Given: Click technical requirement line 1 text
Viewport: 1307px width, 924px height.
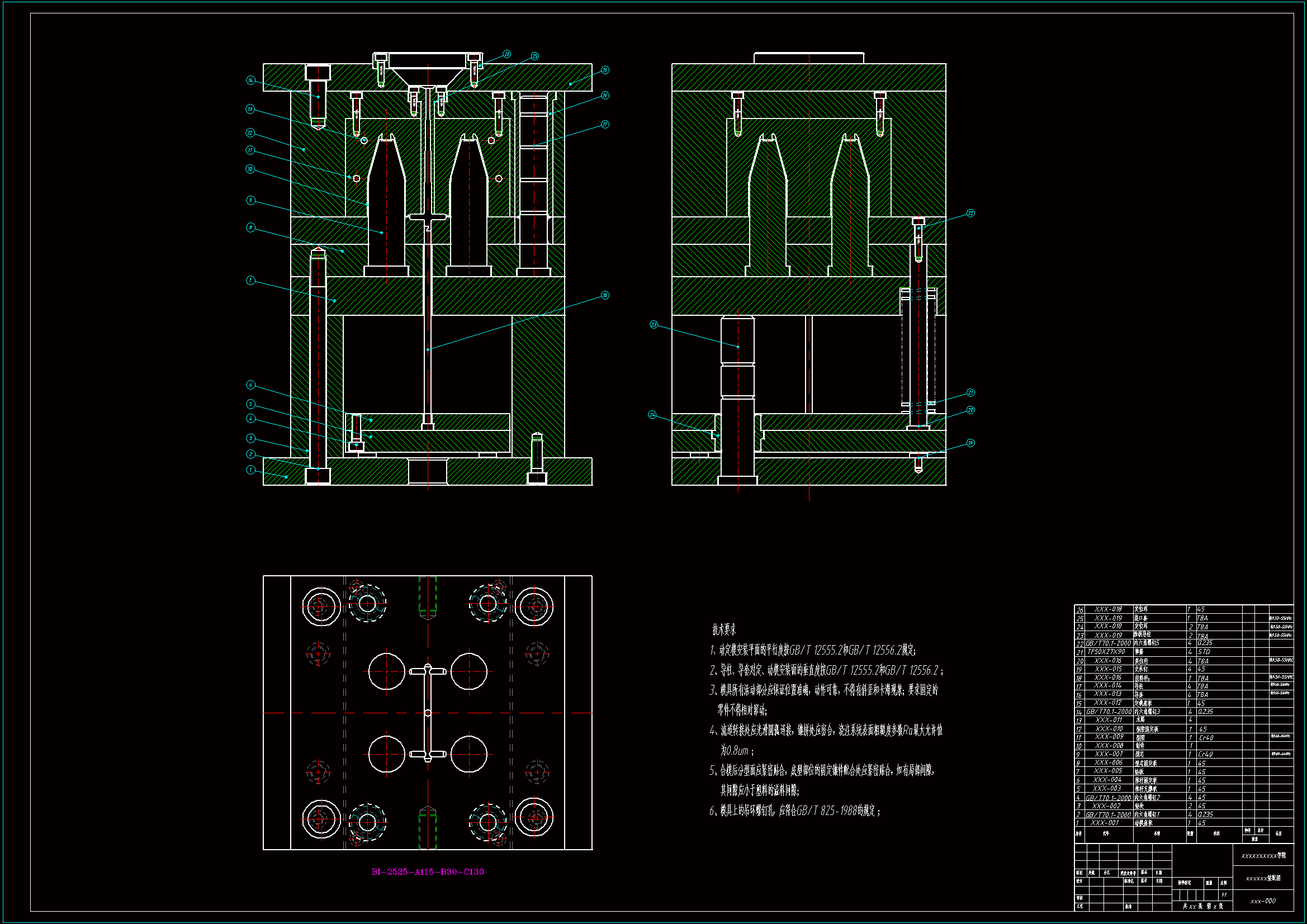Looking at the screenshot, I should coord(812,650).
